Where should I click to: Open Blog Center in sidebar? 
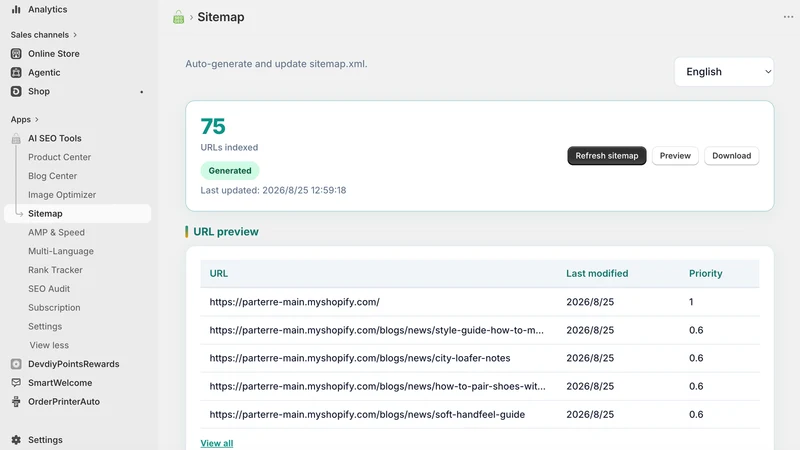tap(53, 176)
